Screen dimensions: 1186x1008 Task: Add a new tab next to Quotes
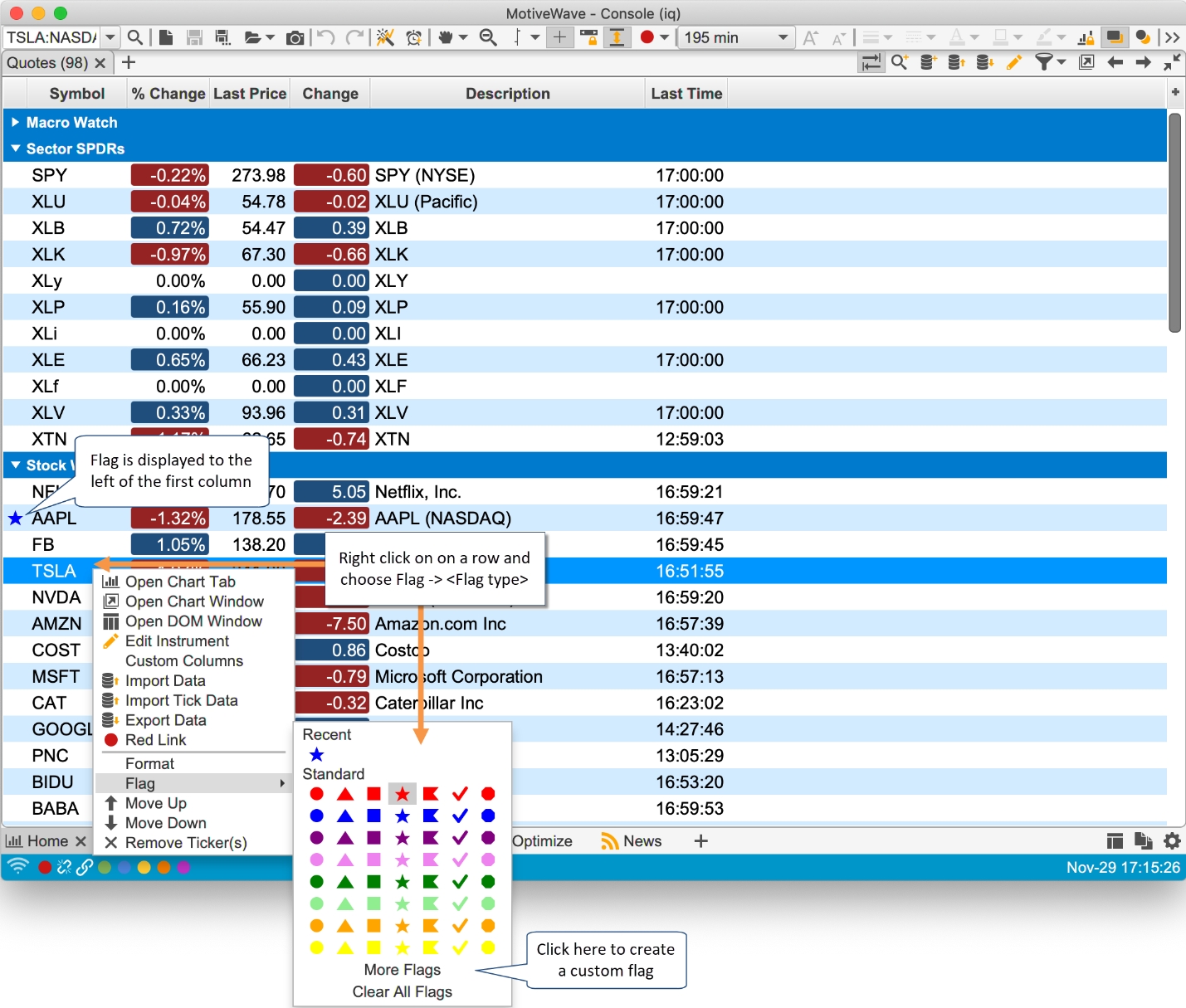pos(129,62)
